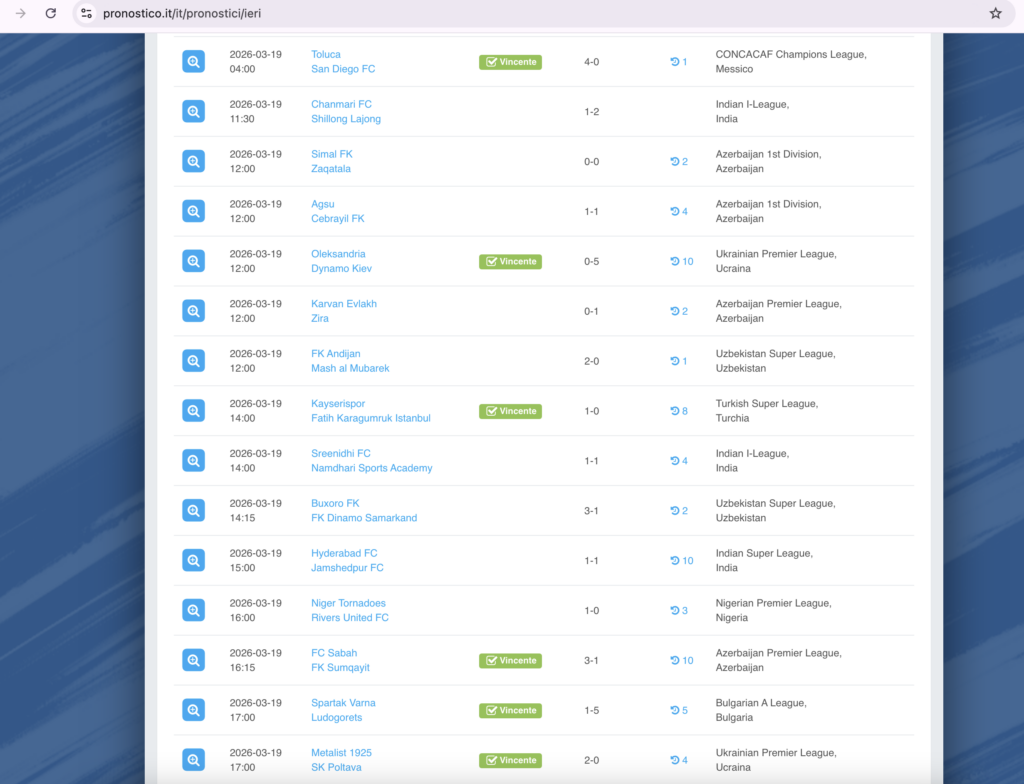
Task: Reload the page with browser refresh icon
Action: tap(51, 14)
